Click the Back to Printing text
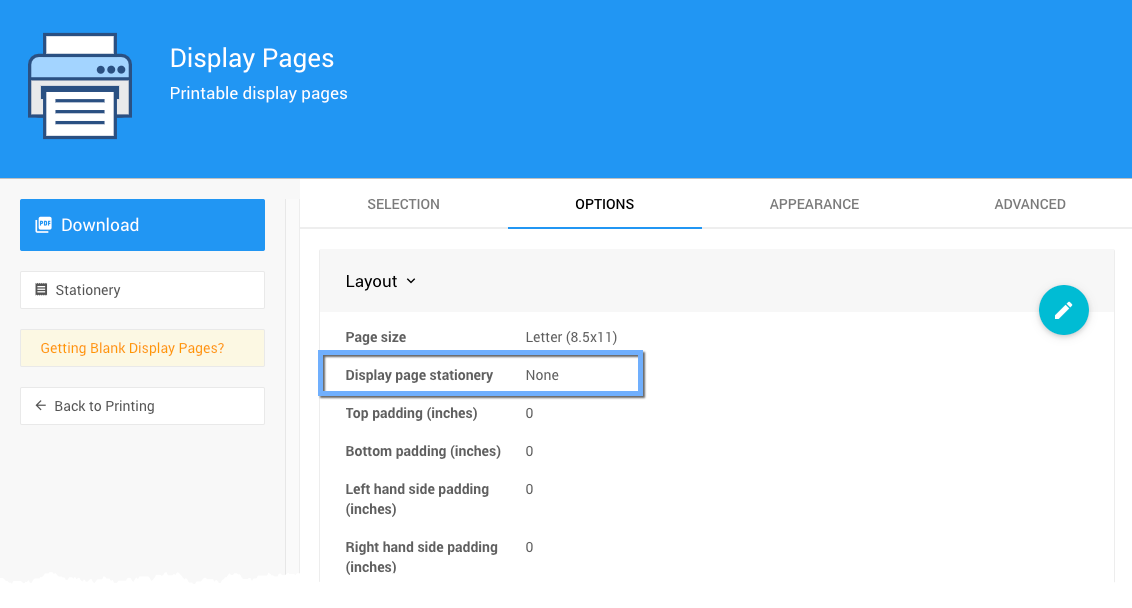The image size is (1132, 608). click(104, 406)
